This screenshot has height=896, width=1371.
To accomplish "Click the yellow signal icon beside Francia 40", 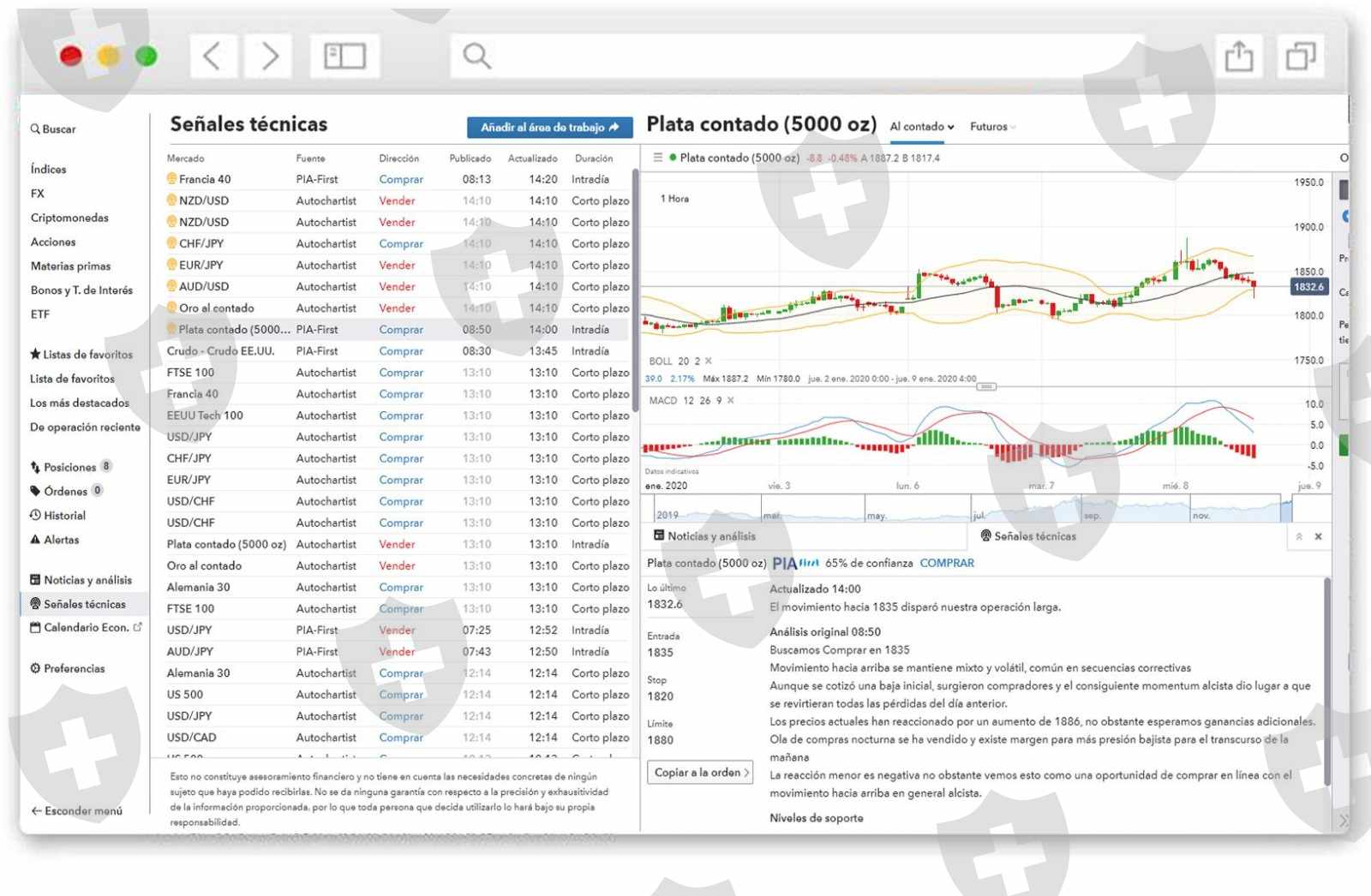I will (171, 179).
